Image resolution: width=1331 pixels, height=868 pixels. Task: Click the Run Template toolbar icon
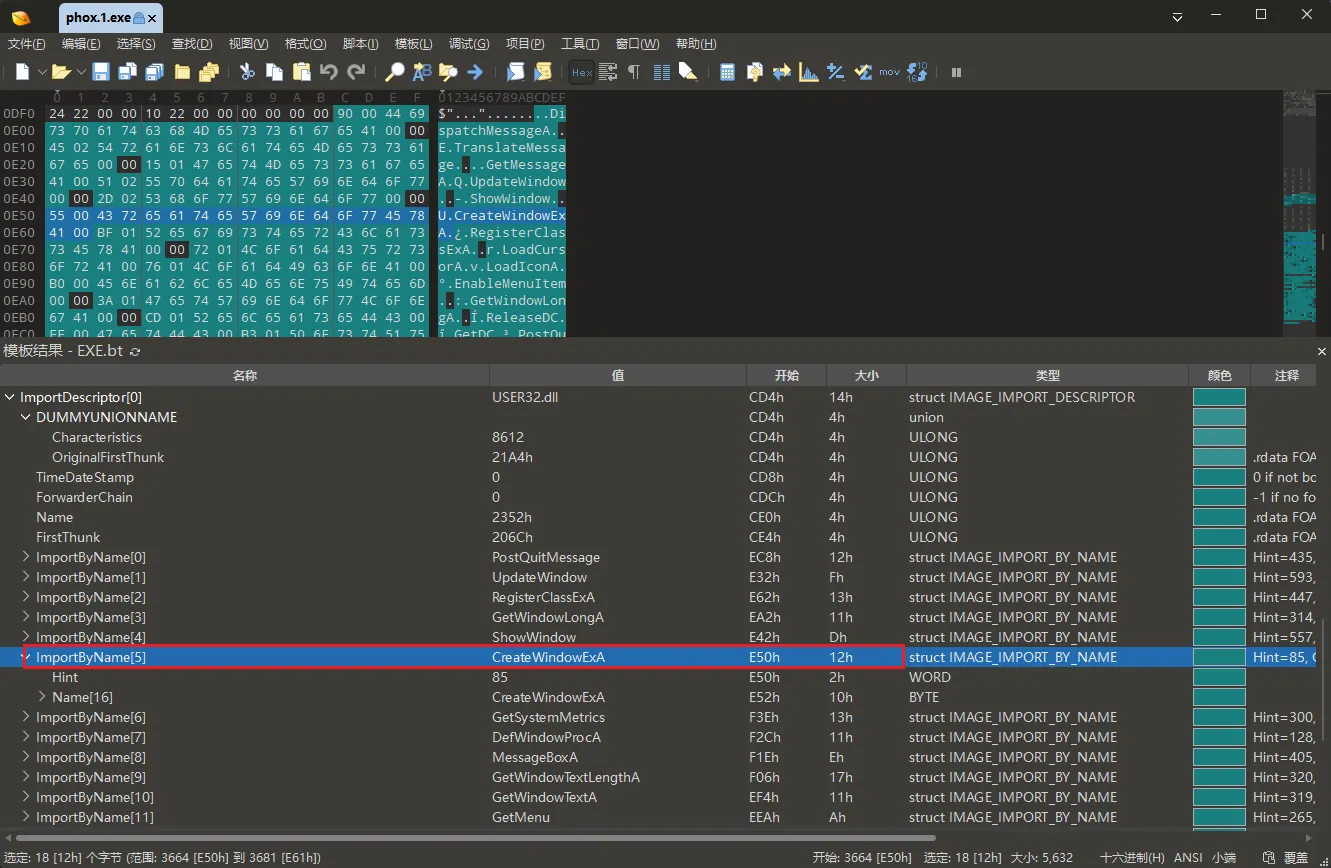(543, 72)
